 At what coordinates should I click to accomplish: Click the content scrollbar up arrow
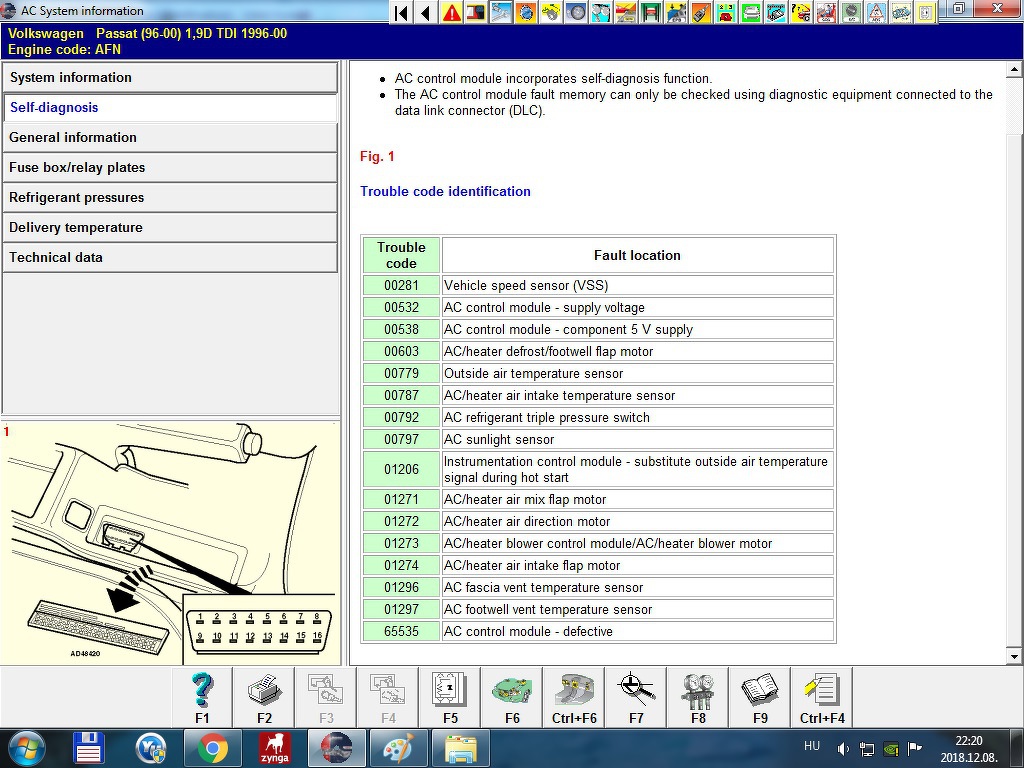point(1014,69)
